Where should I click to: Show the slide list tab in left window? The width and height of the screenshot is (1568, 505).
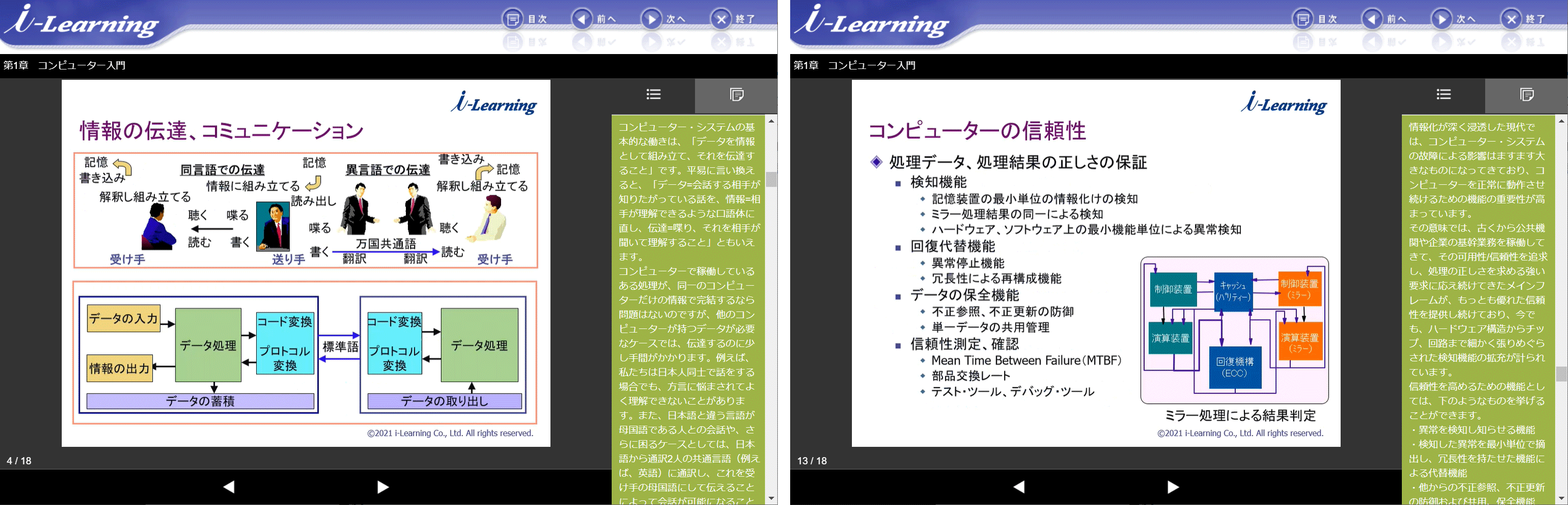[x=653, y=94]
